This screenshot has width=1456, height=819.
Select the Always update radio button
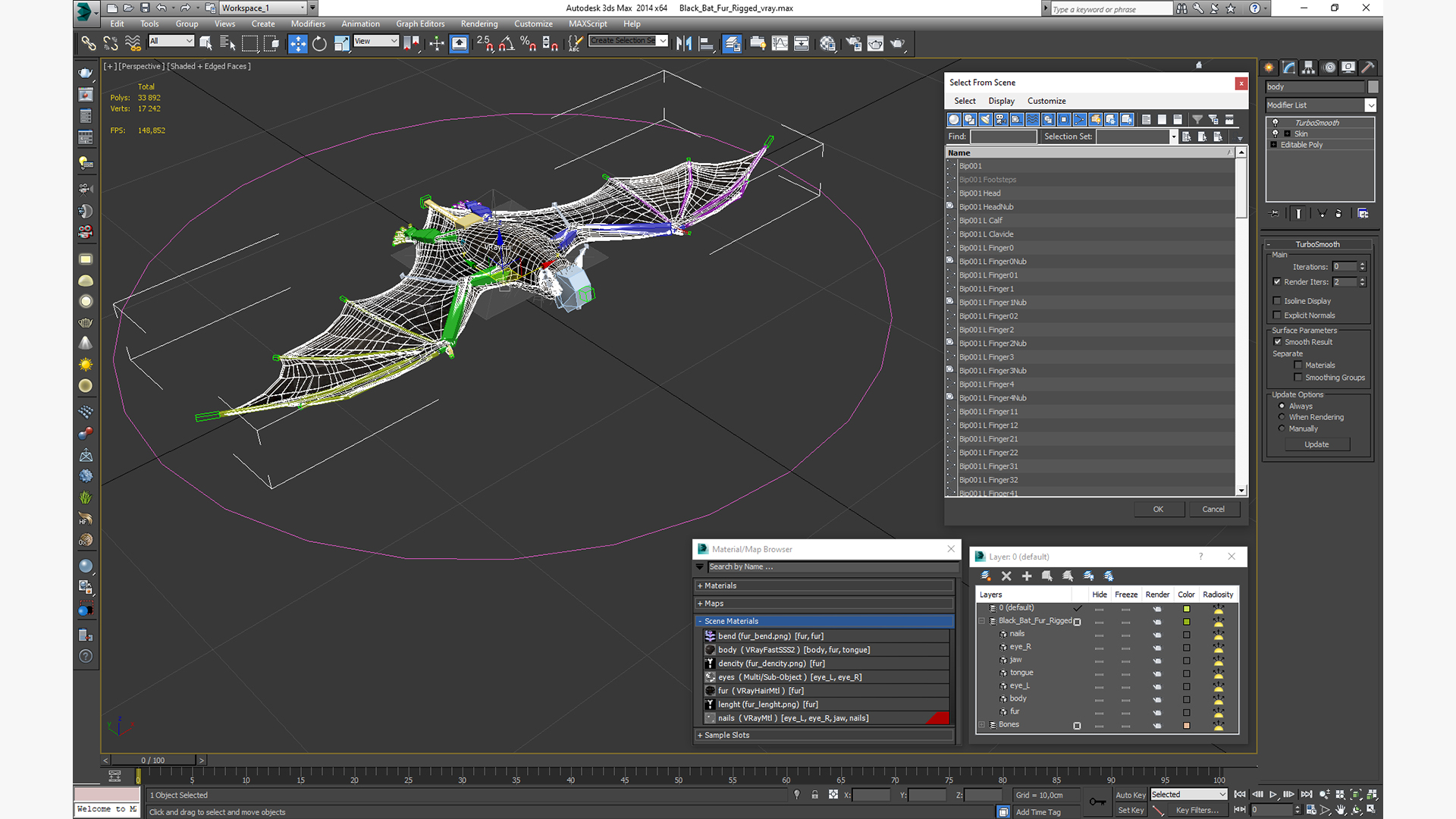click(x=1282, y=406)
